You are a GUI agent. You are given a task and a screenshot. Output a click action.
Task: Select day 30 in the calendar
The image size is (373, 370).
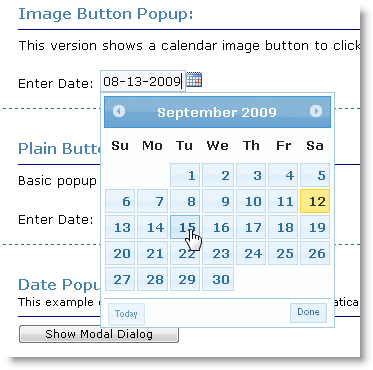tap(218, 279)
